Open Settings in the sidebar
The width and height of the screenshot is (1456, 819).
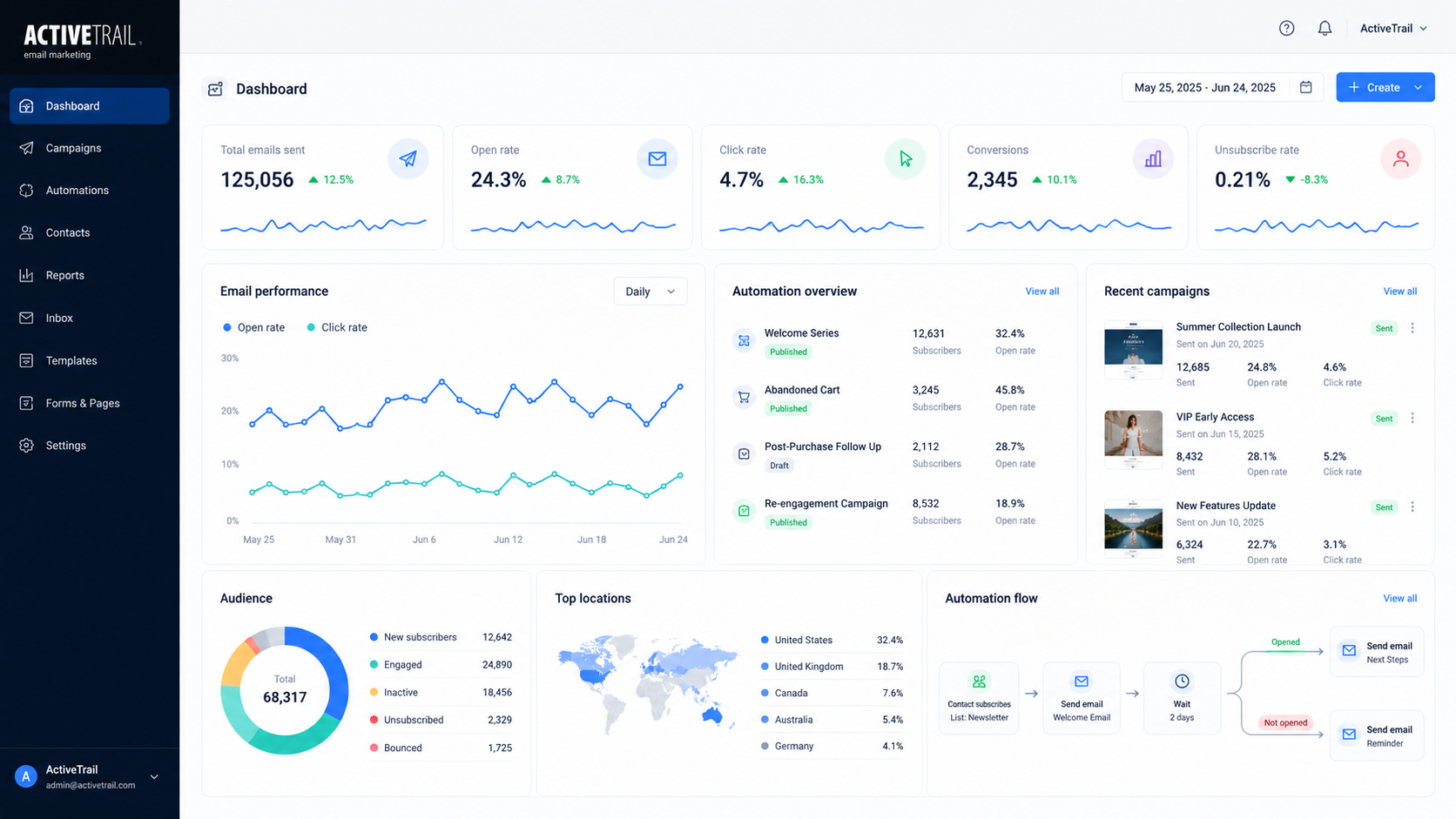pyautogui.click(x=90, y=446)
